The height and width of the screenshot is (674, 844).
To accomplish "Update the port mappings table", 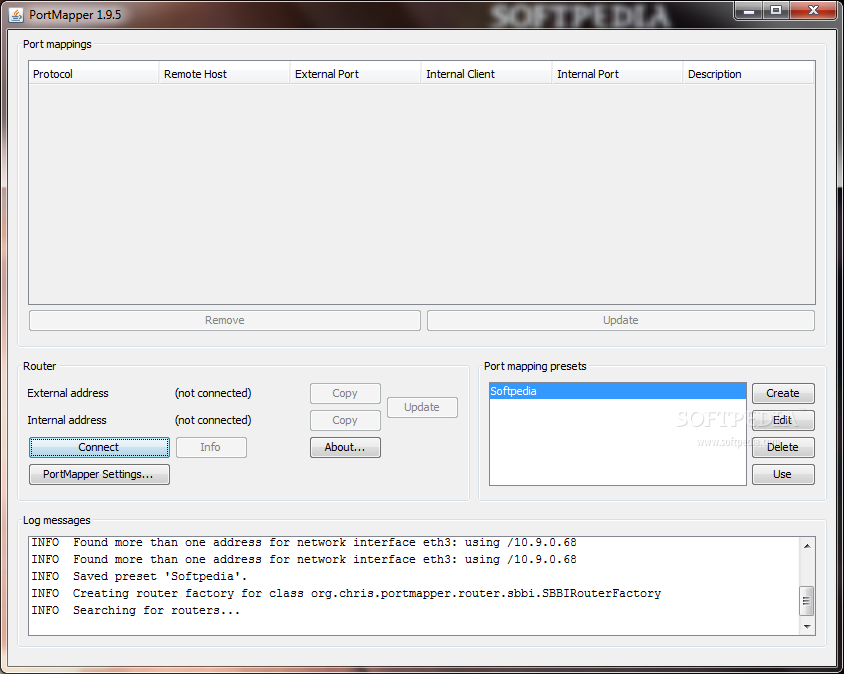I will 621,320.
